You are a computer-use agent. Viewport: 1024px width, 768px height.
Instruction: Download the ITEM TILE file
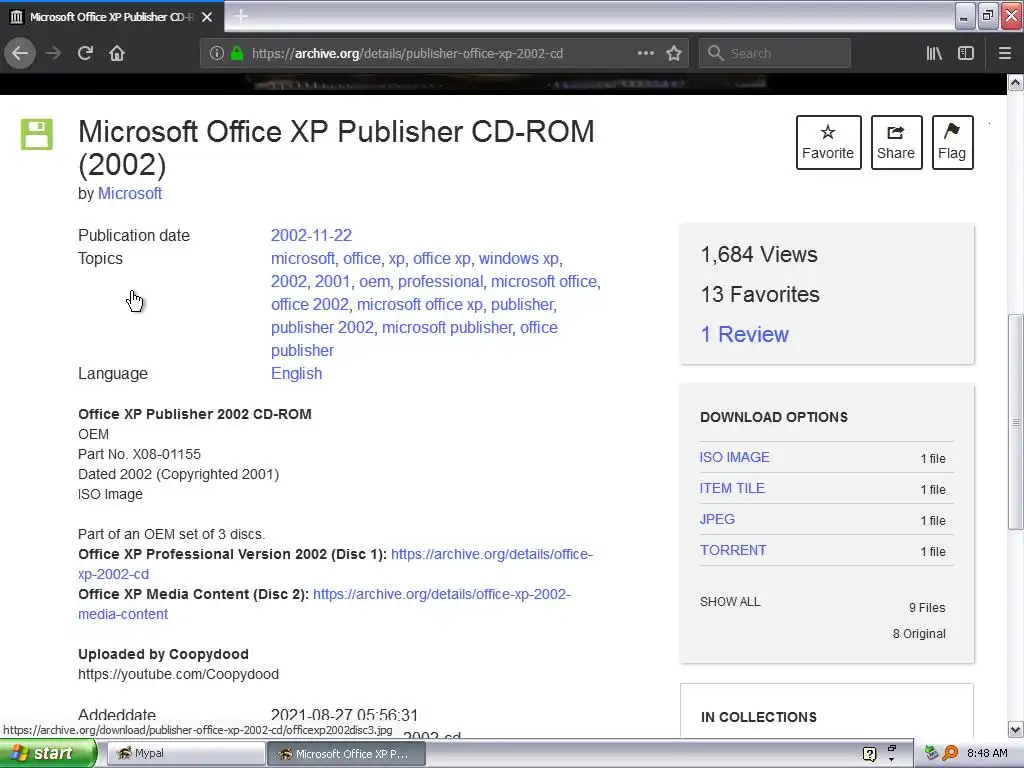coord(732,488)
